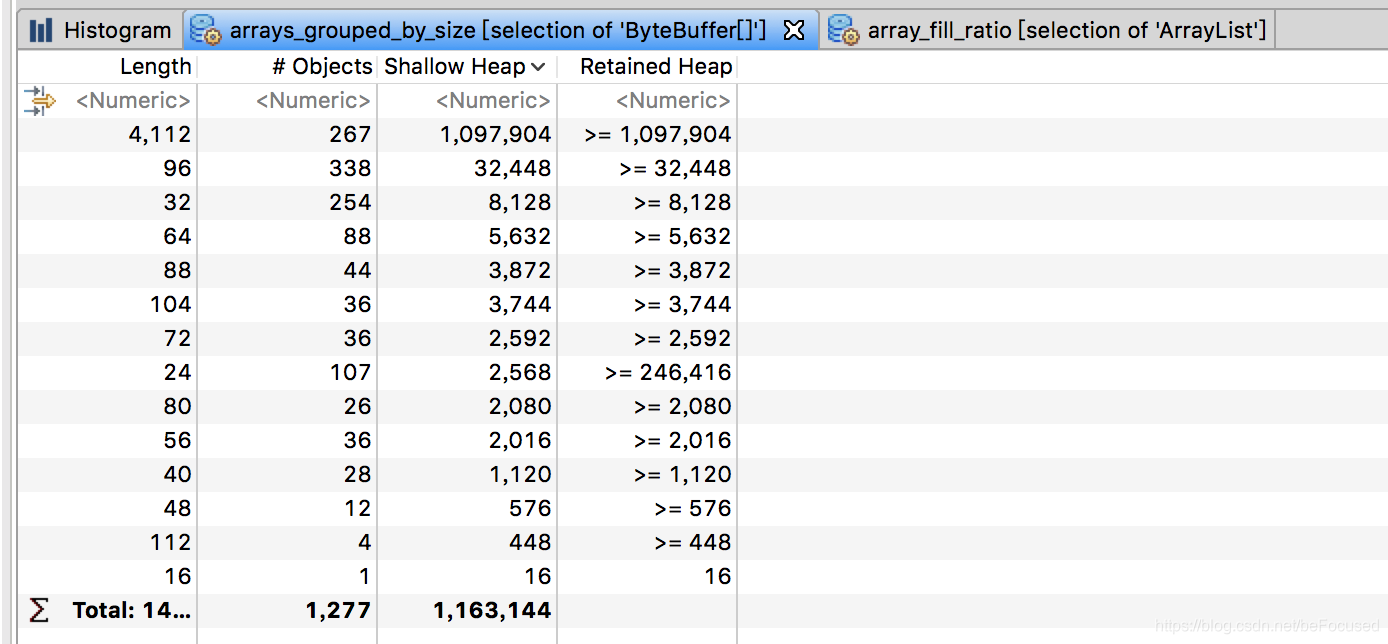Click the total 1,277 objects cell
1388x644 pixels.
[337, 611]
